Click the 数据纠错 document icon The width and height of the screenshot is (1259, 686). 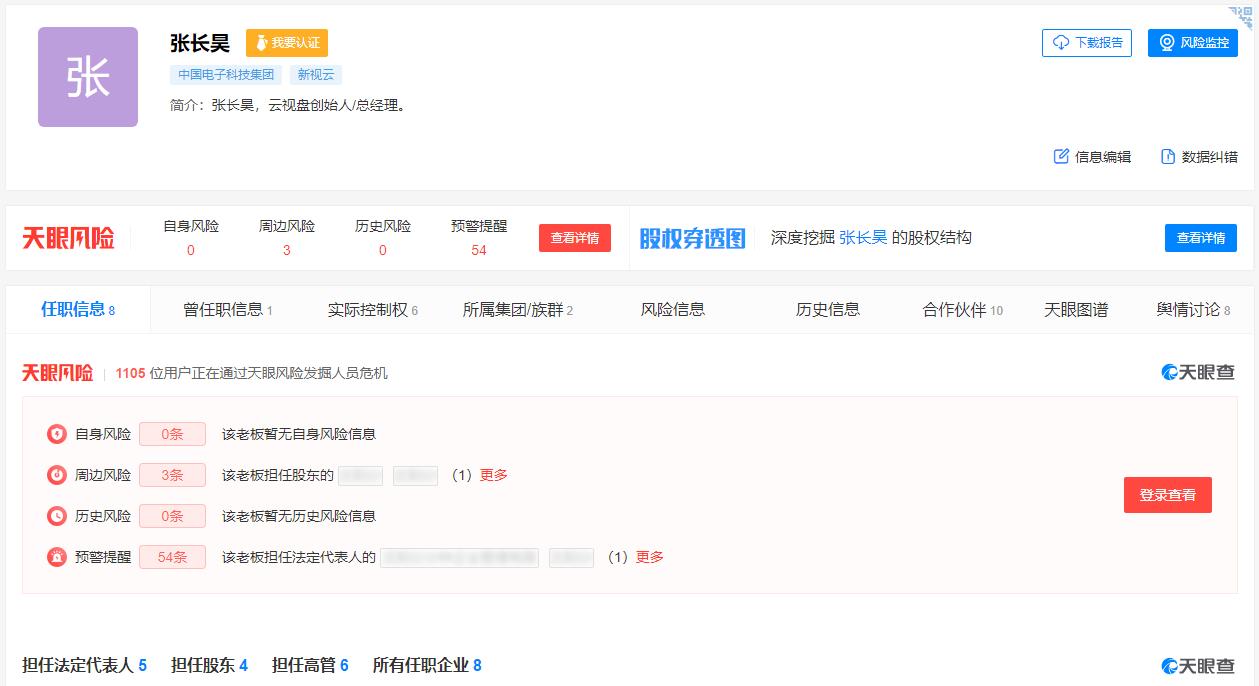click(1167, 156)
